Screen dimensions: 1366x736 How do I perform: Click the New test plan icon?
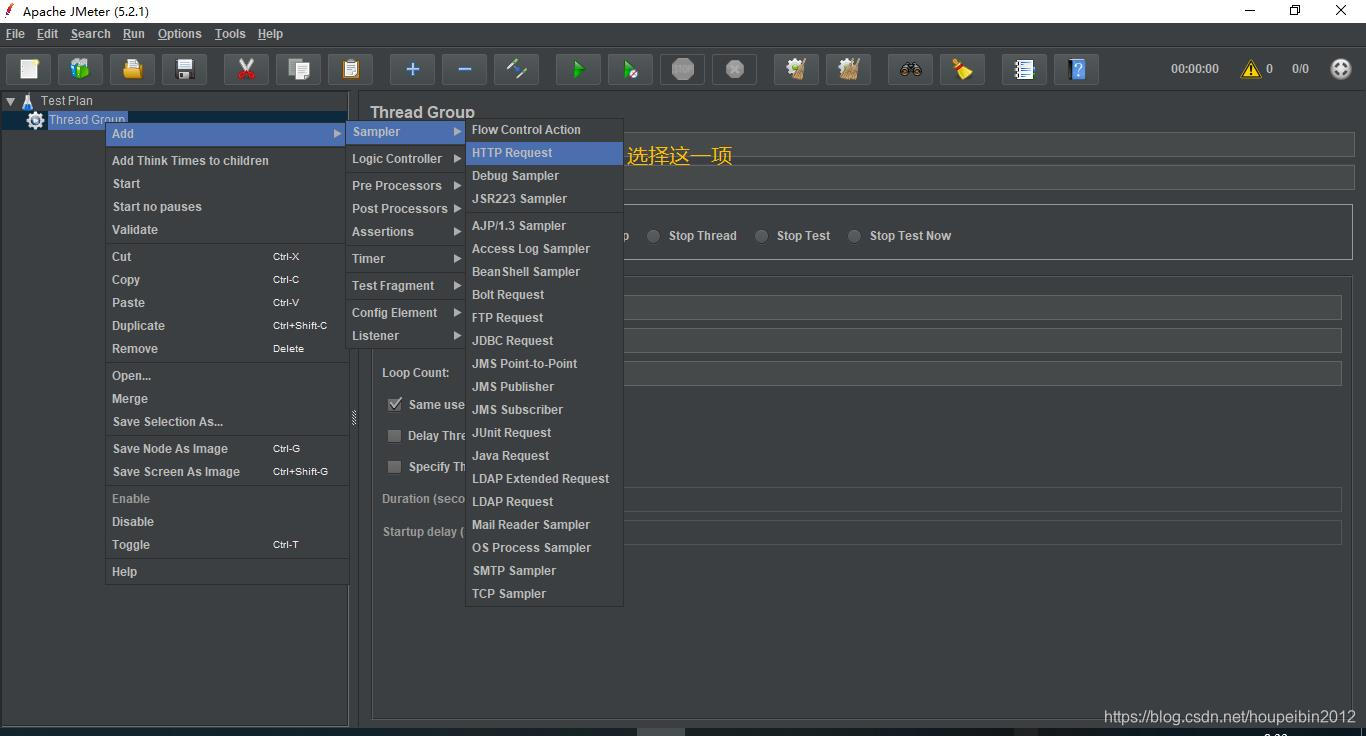[x=29, y=69]
